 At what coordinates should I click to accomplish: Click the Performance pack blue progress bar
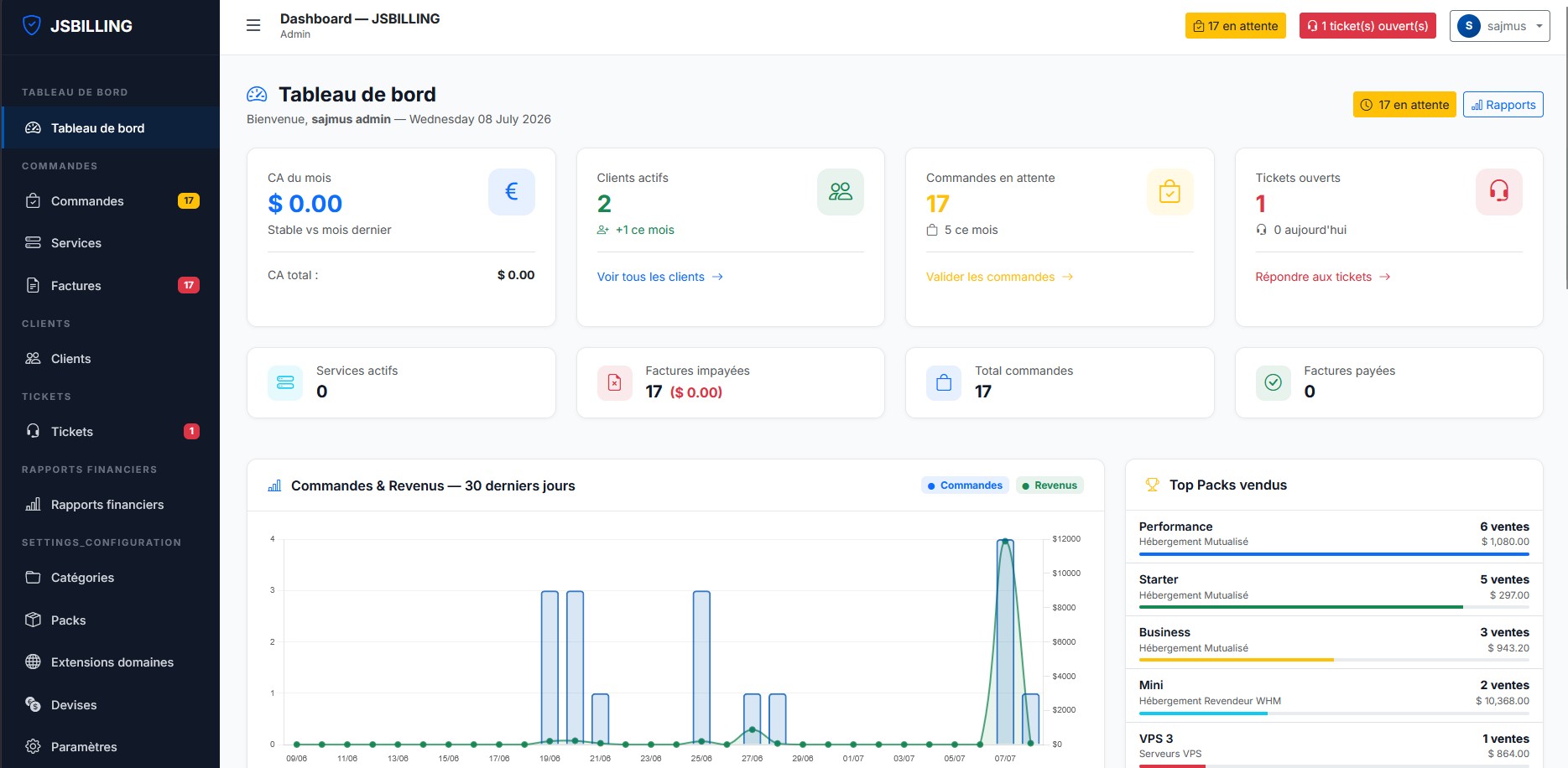pyautogui.click(x=1334, y=554)
